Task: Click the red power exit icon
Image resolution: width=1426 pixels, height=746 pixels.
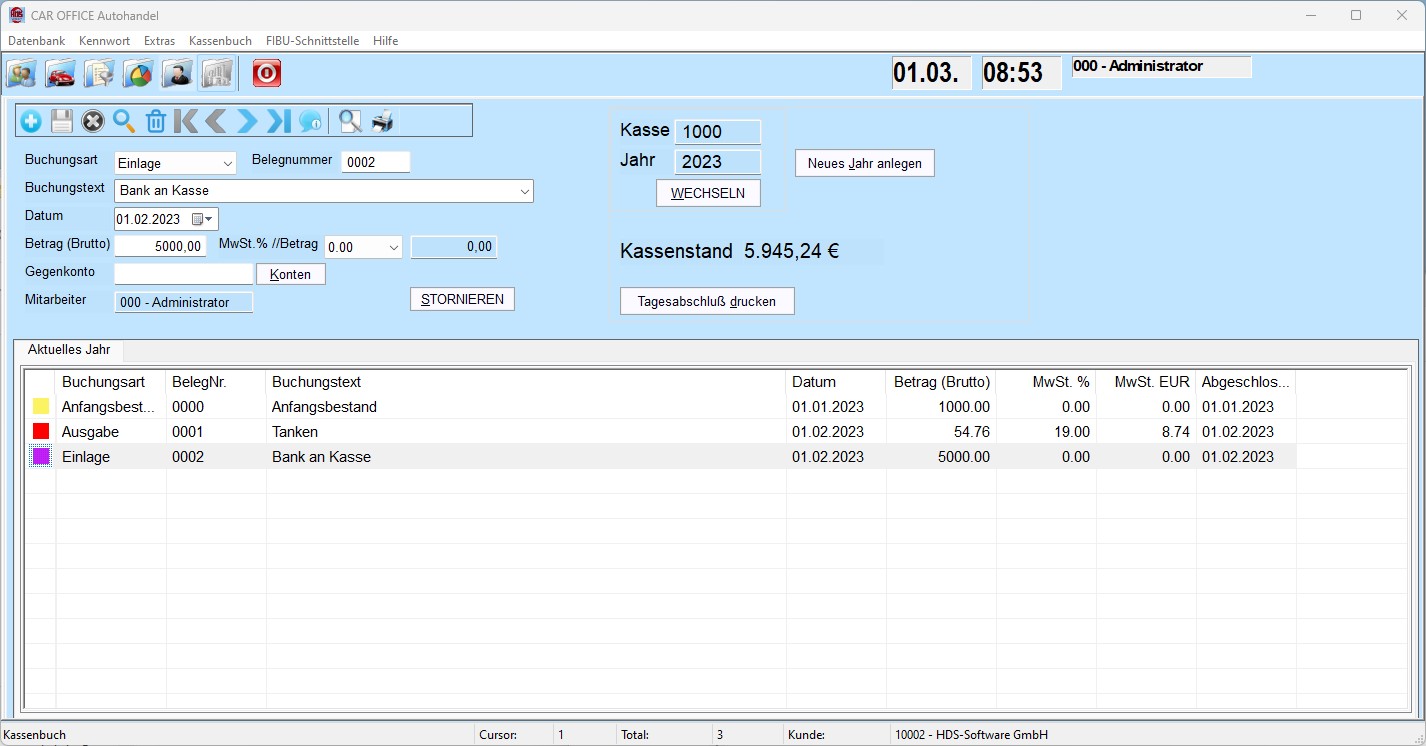Action: pyautogui.click(x=266, y=73)
